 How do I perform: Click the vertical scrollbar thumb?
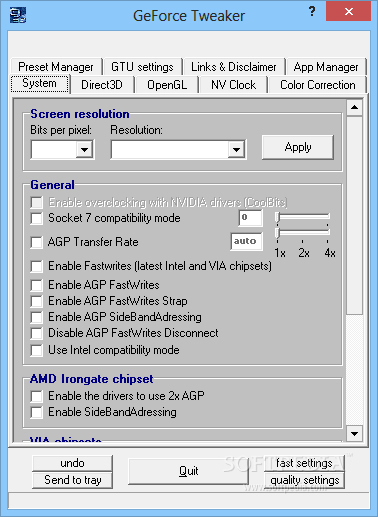pos(354,215)
